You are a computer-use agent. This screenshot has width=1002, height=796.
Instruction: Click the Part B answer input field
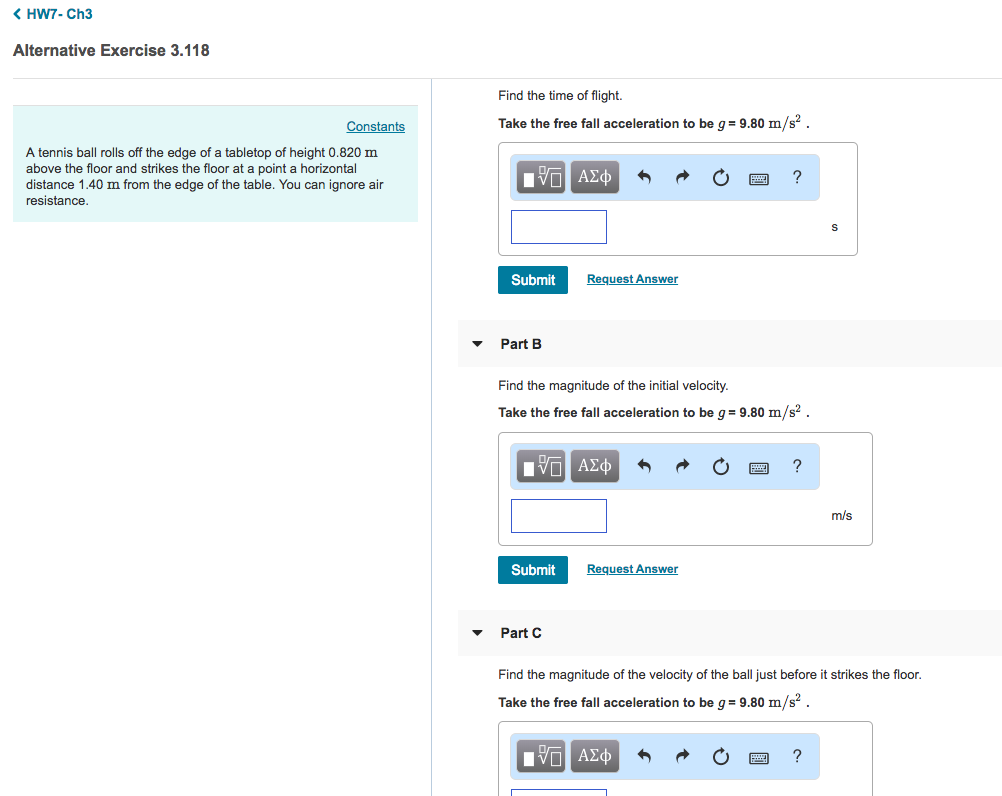(558, 515)
